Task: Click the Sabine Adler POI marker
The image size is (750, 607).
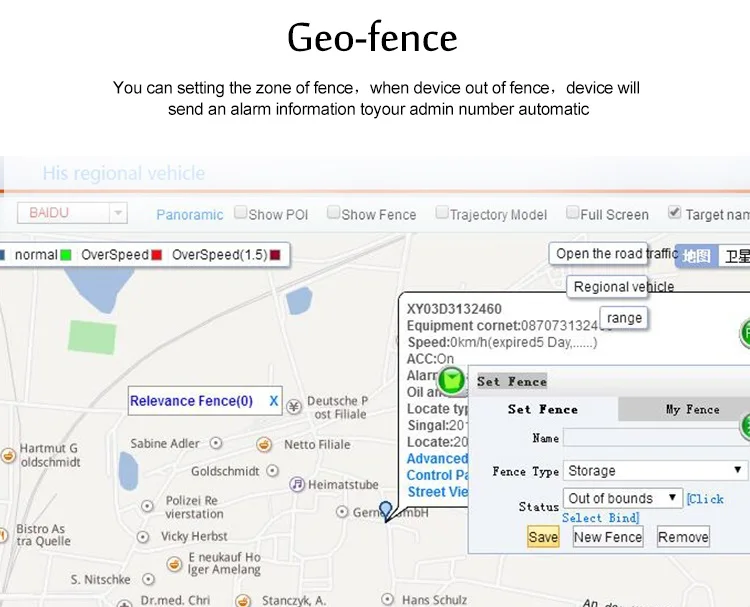Action: (x=216, y=443)
